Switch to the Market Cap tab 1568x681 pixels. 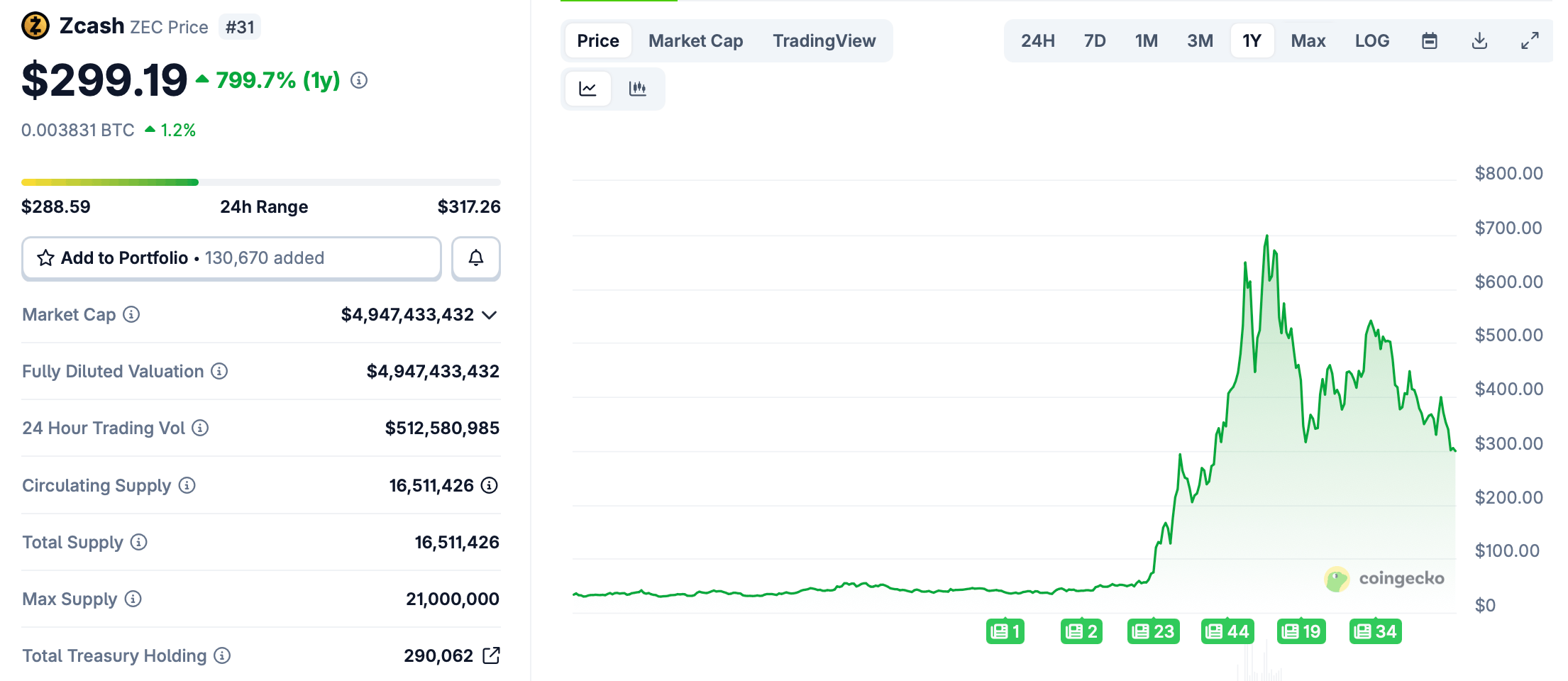(x=695, y=41)
